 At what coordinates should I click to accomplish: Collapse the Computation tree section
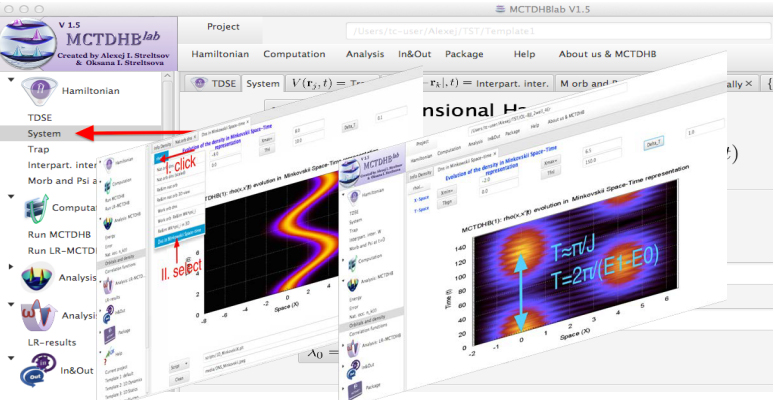tap(11, 197)
